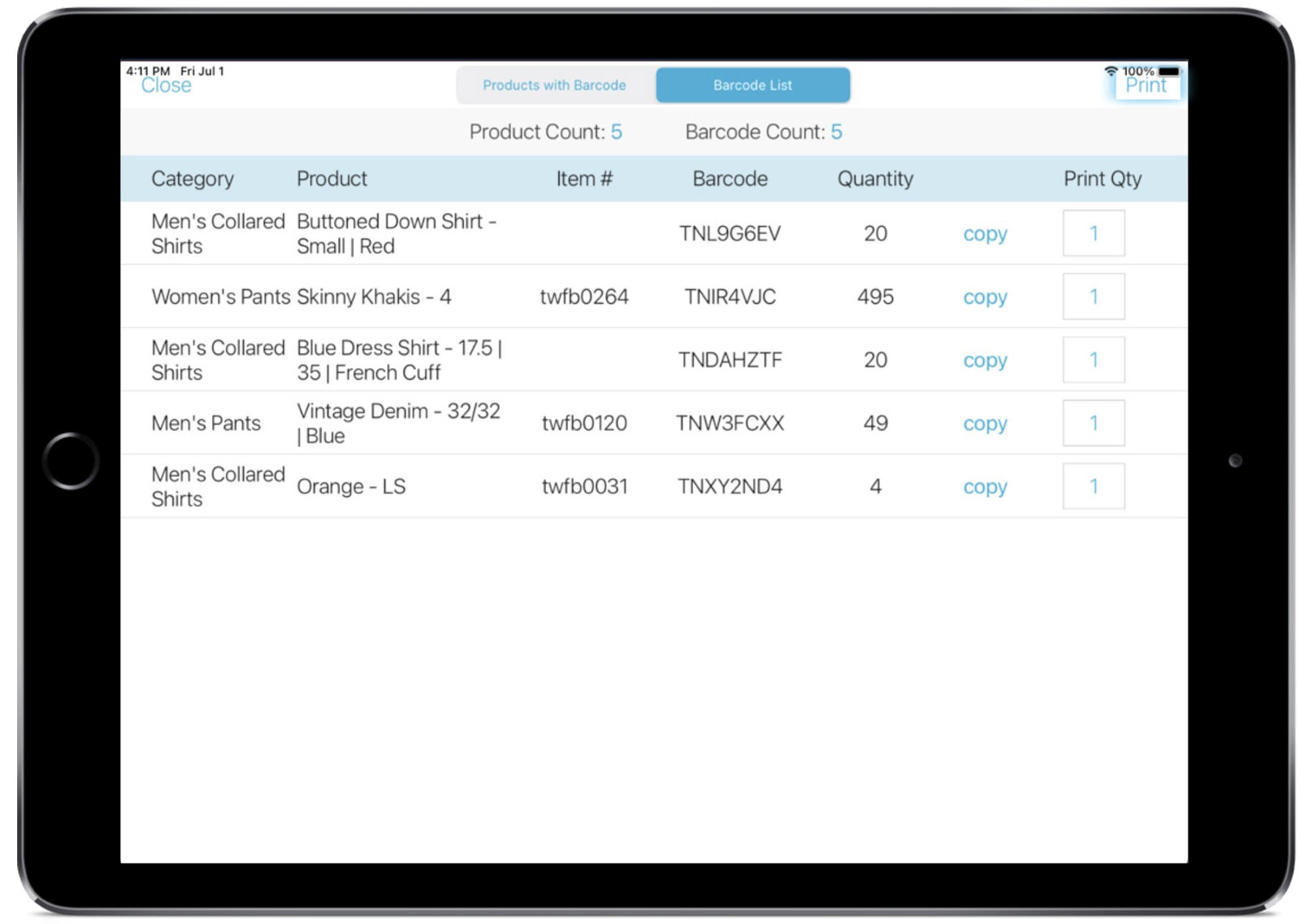Copy the barcode TNL9G6EV
1300x924 pixels.
pos(985,234)
